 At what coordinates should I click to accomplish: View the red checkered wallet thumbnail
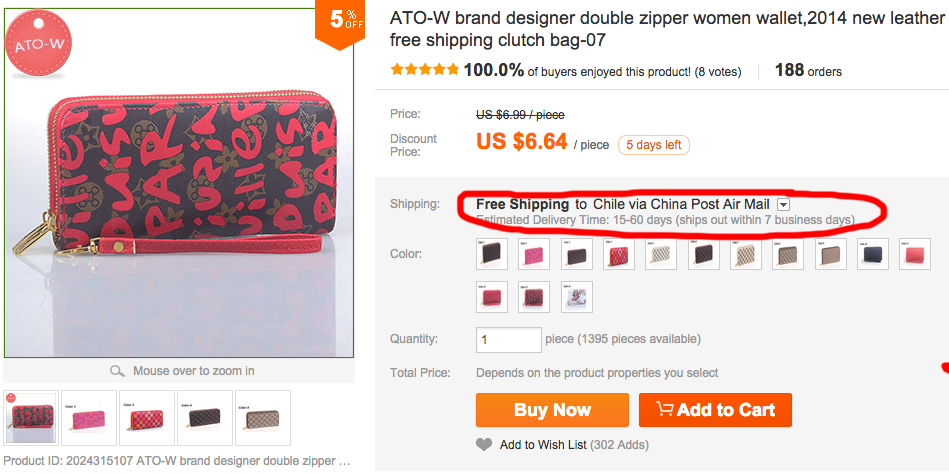coord(147,417)
